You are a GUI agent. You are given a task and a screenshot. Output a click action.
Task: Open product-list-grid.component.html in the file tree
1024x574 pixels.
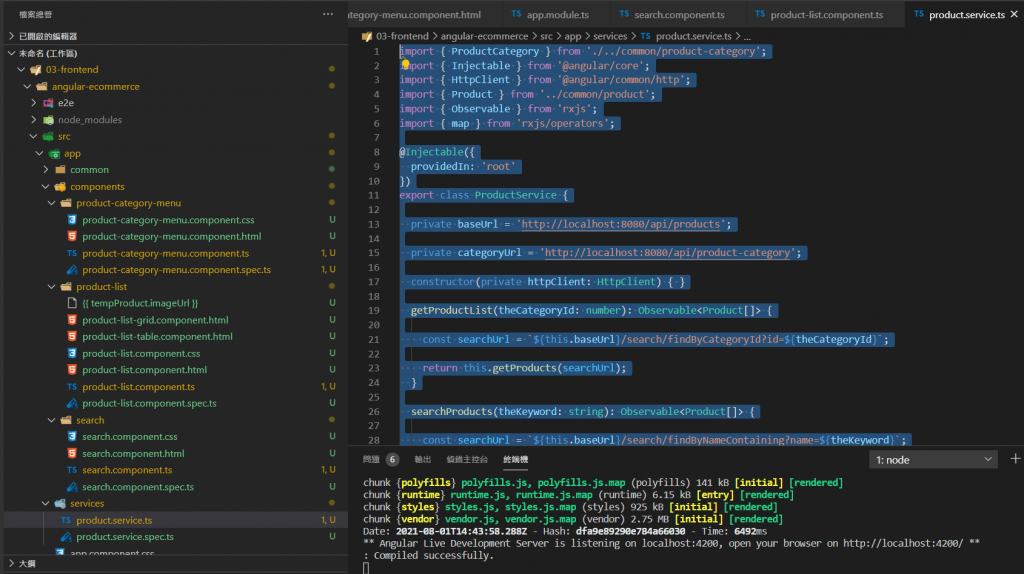[x=155, y=320]
